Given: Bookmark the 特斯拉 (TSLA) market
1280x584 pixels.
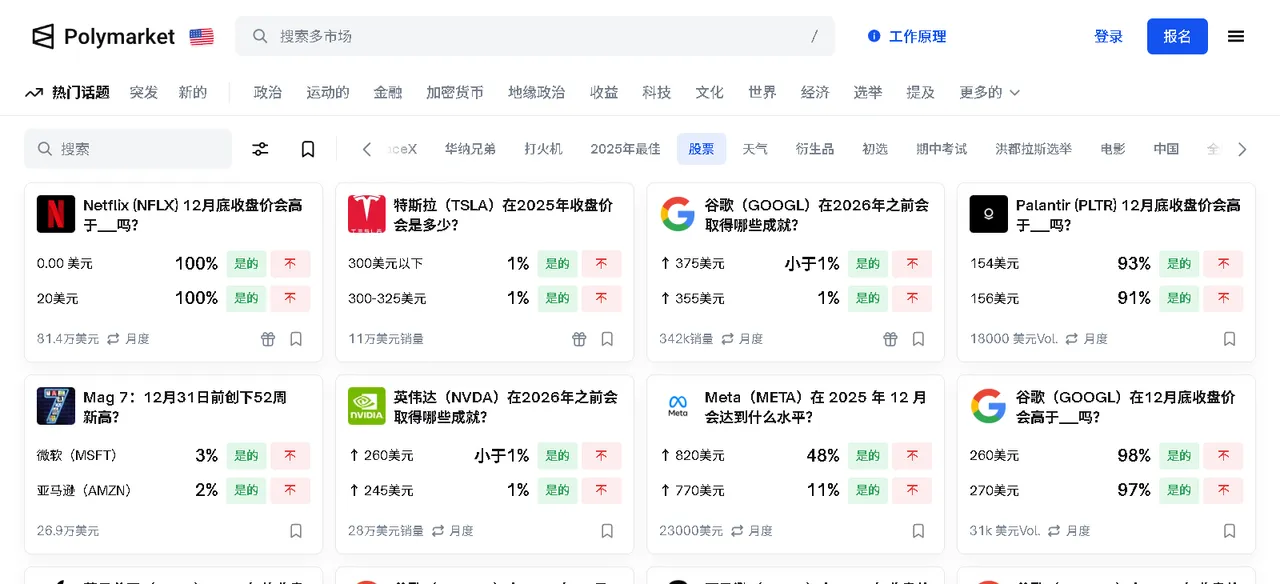Looking at the screenshot, I should (x=607, y=339).
